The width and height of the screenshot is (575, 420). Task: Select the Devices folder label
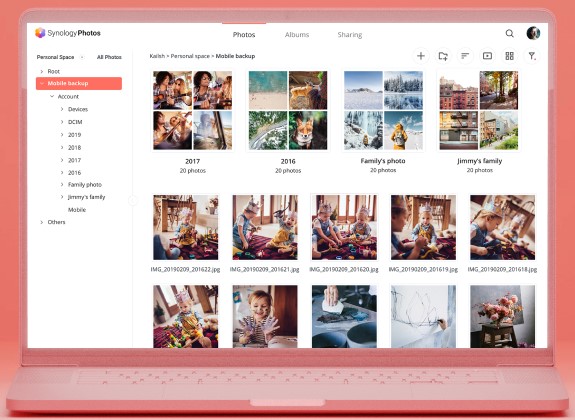click(x=78, y=109)
